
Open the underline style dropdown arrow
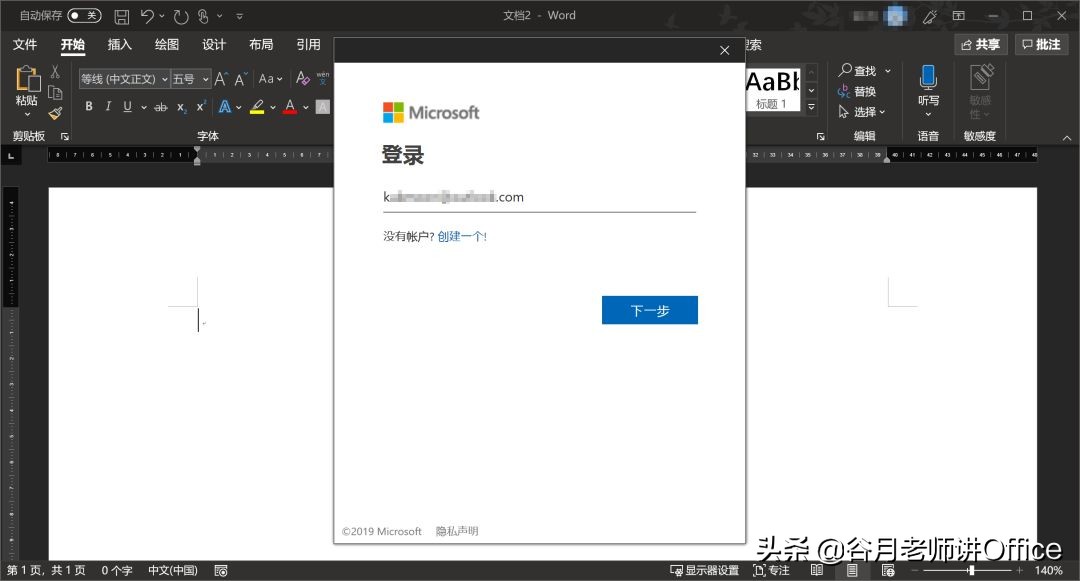tap(143, 107)
